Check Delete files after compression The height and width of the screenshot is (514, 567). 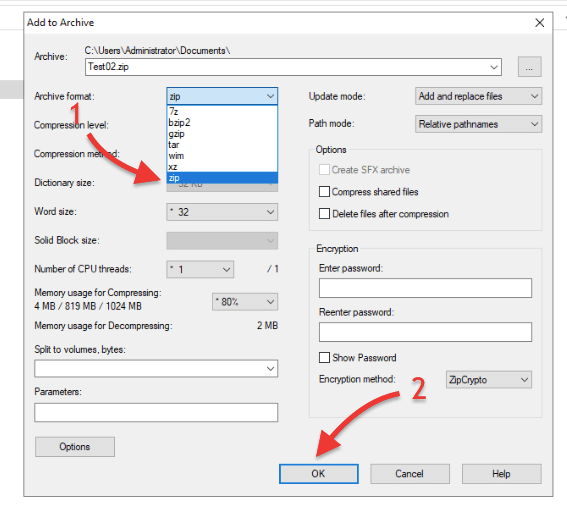[324, 214]
